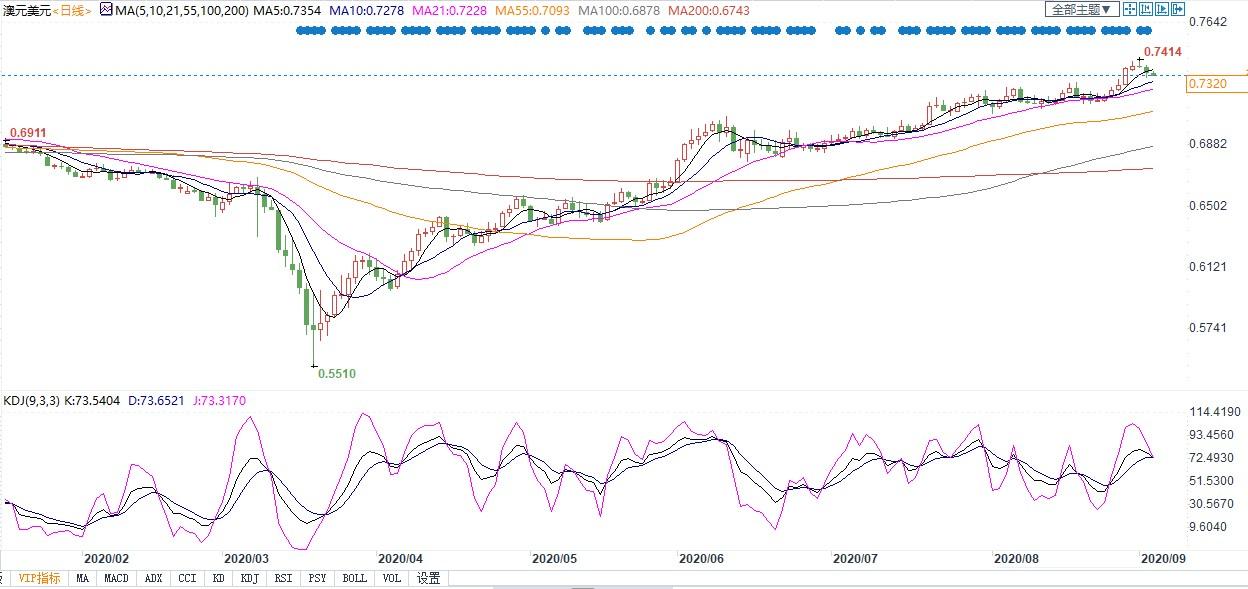Click the 日线 period selector
1248x589 pixels.
(x=70, y=10)
